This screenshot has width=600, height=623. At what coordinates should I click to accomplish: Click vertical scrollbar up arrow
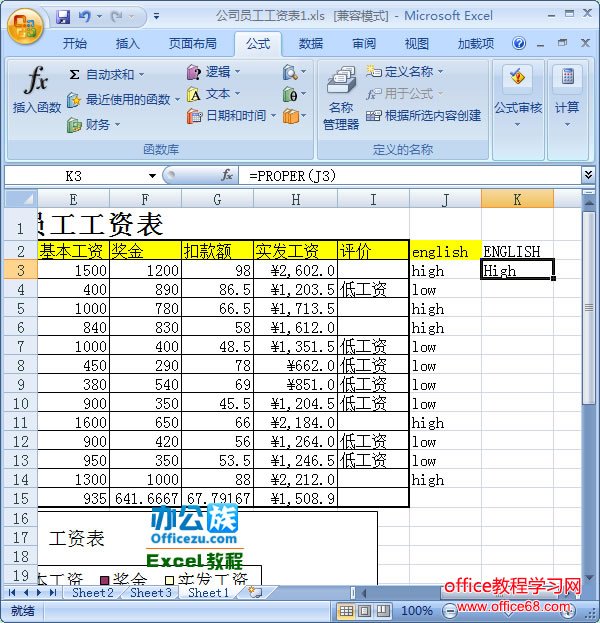click(x=588, y=201)
